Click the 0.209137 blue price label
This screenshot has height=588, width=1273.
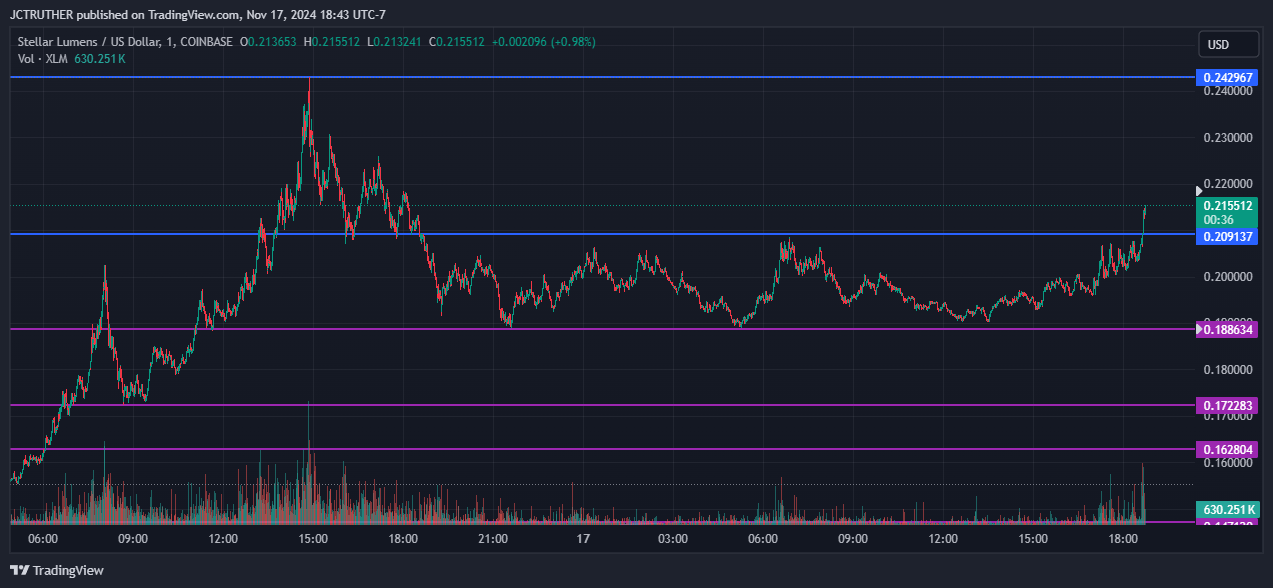(1228, 237)
